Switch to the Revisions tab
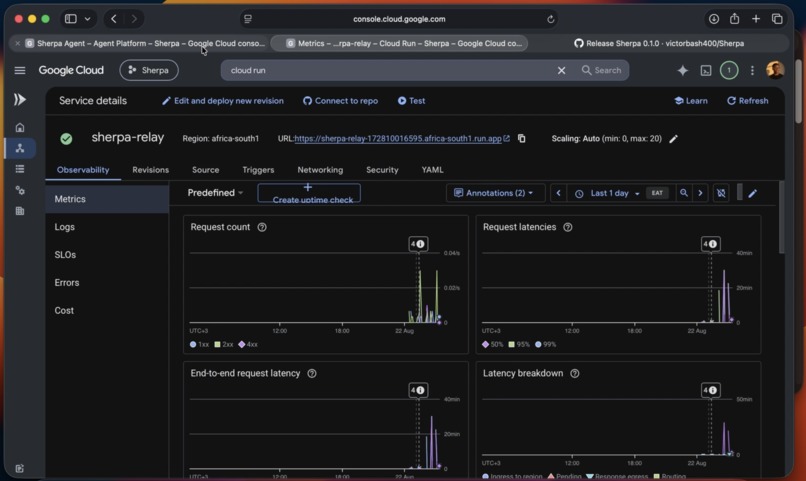 150,170
